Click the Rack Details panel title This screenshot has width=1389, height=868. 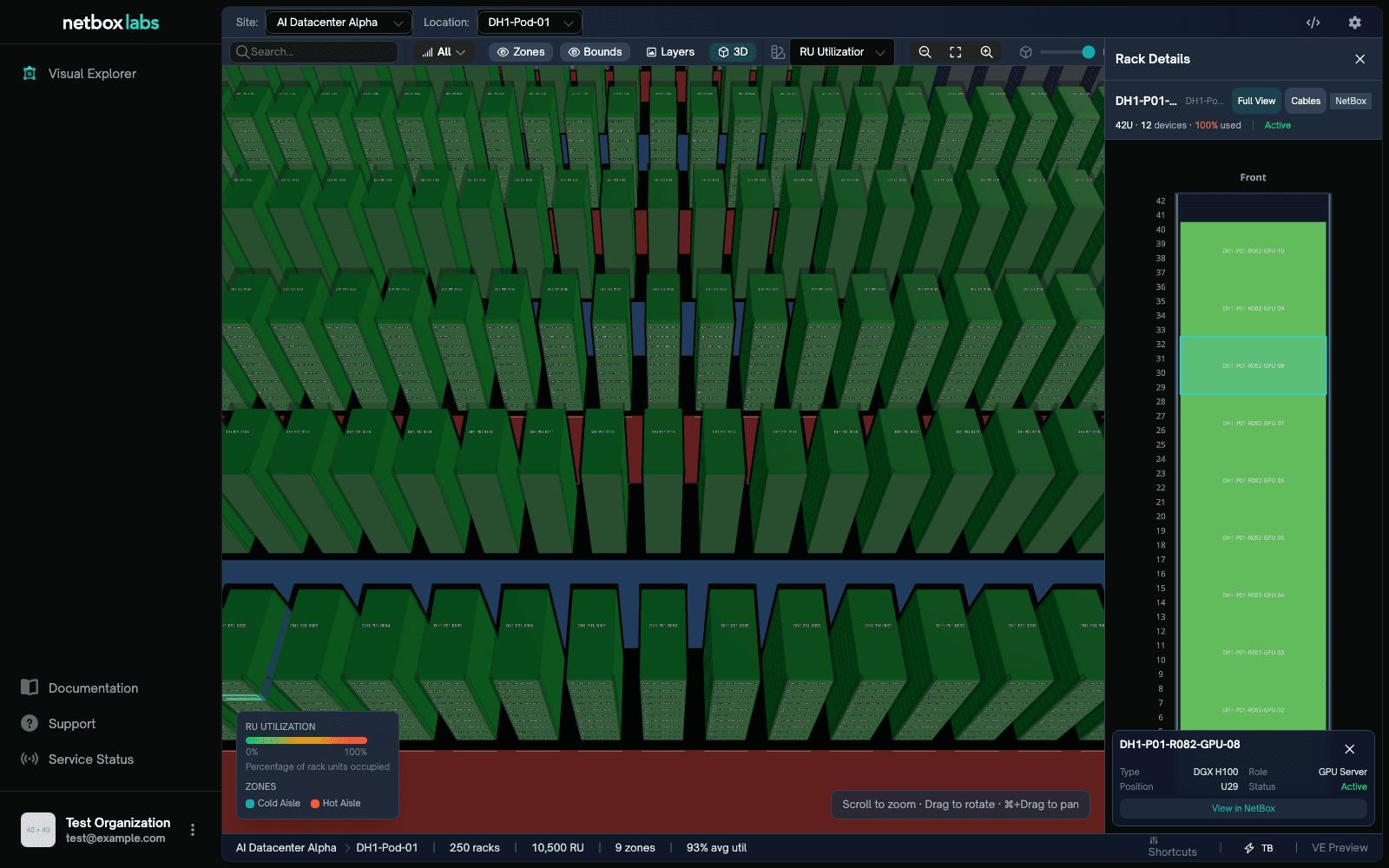pyautogui.click(x=1152, y=59)
